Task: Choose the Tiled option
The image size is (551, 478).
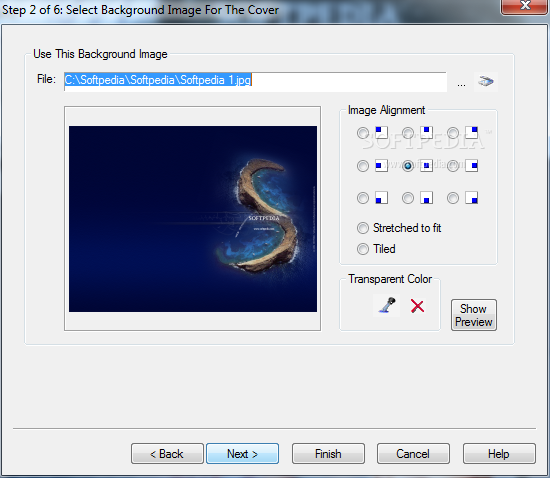Action: 376,249
